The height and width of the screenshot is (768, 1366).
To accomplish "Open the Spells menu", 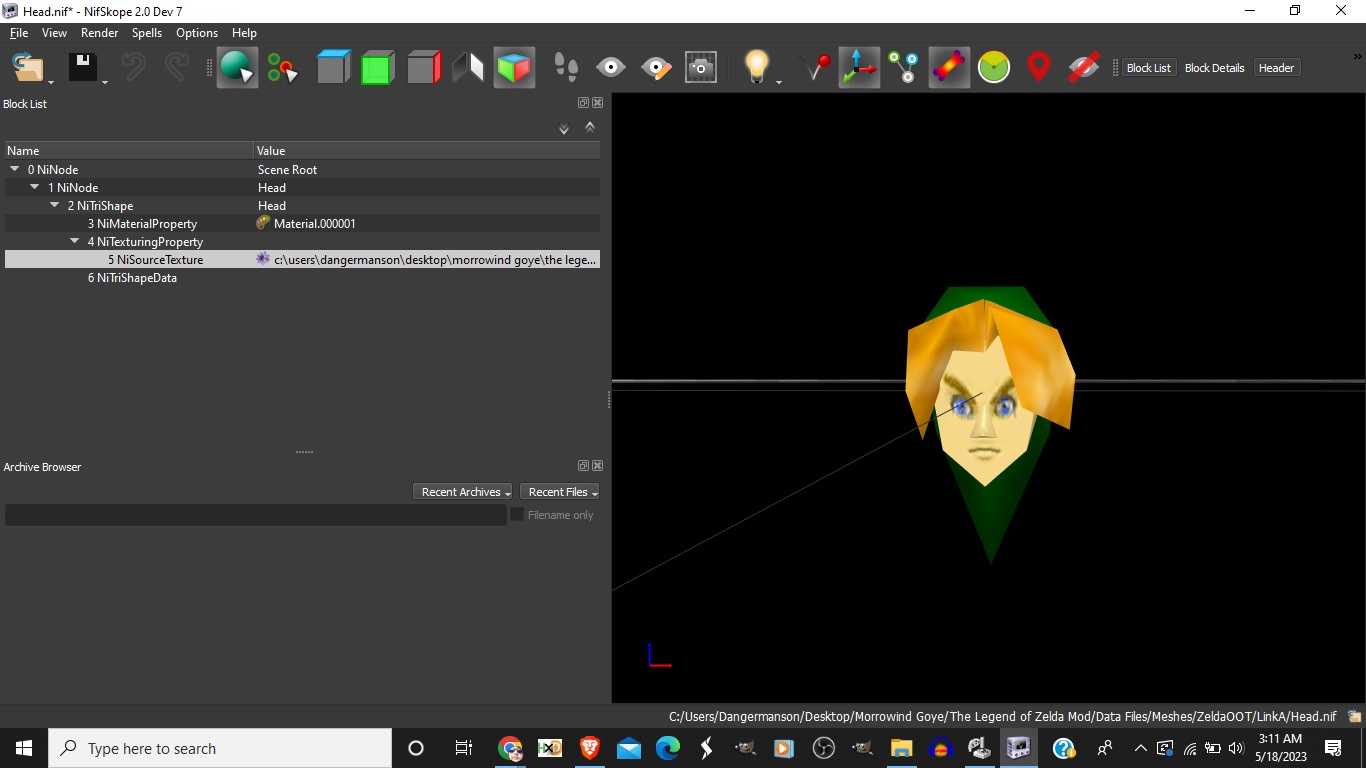I will [x=147, y=33].
